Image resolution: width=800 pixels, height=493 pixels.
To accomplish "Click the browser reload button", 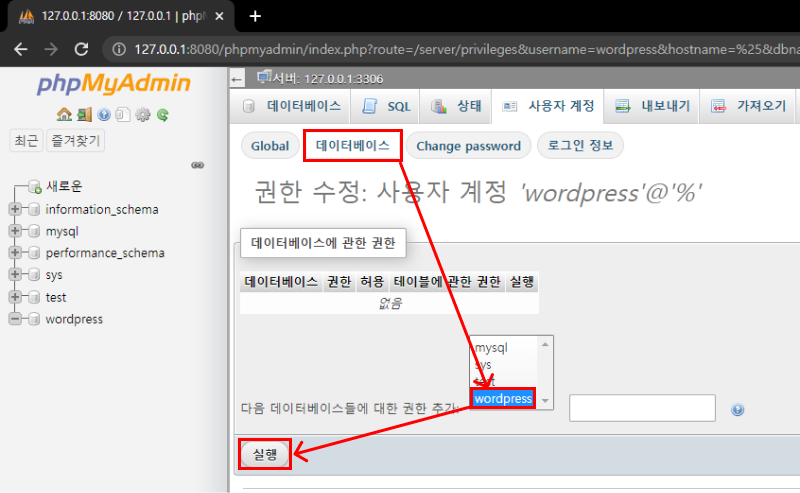I will [x=82, y=49].
